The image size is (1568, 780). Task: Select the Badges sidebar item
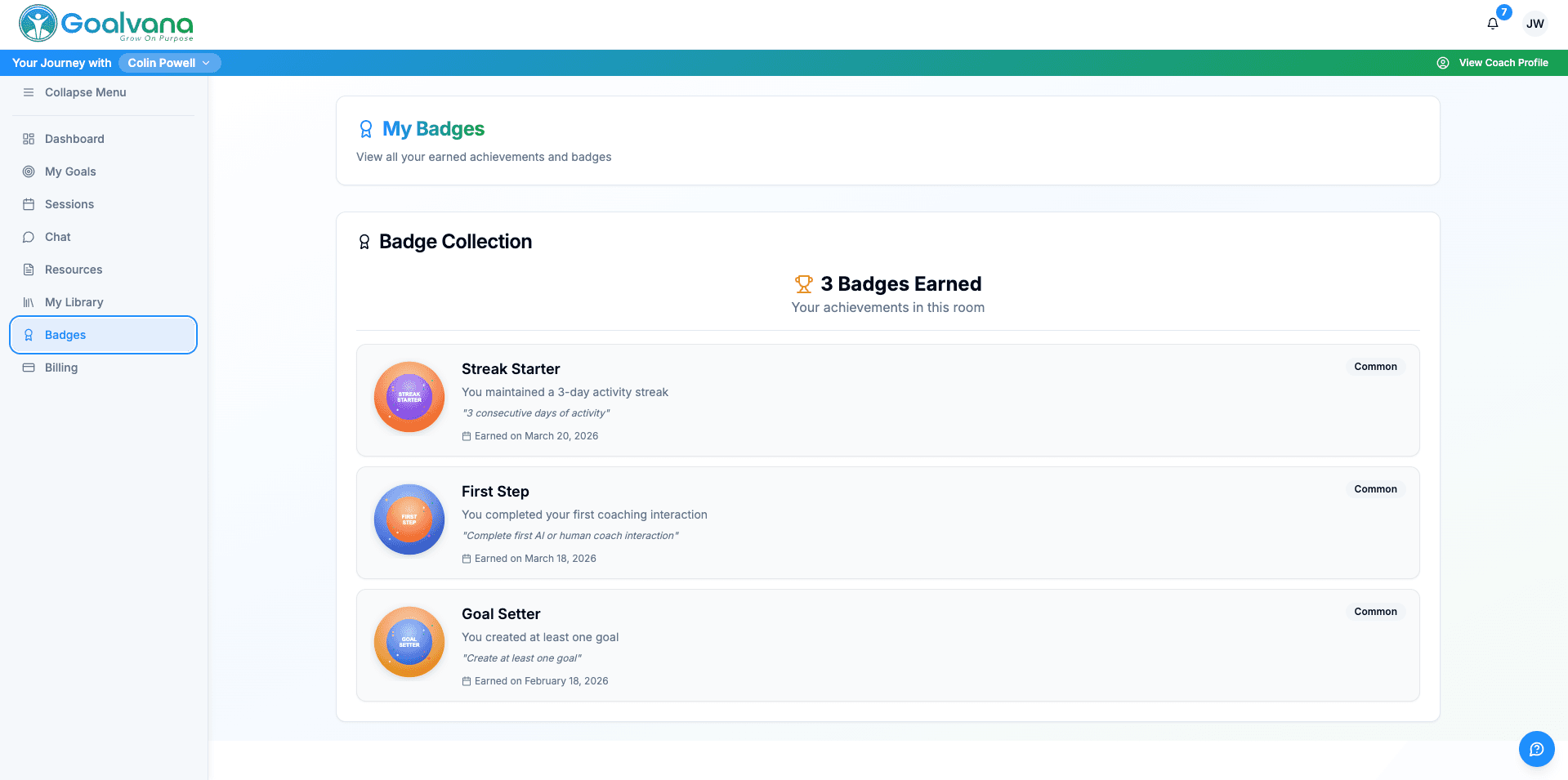[65, 335]
